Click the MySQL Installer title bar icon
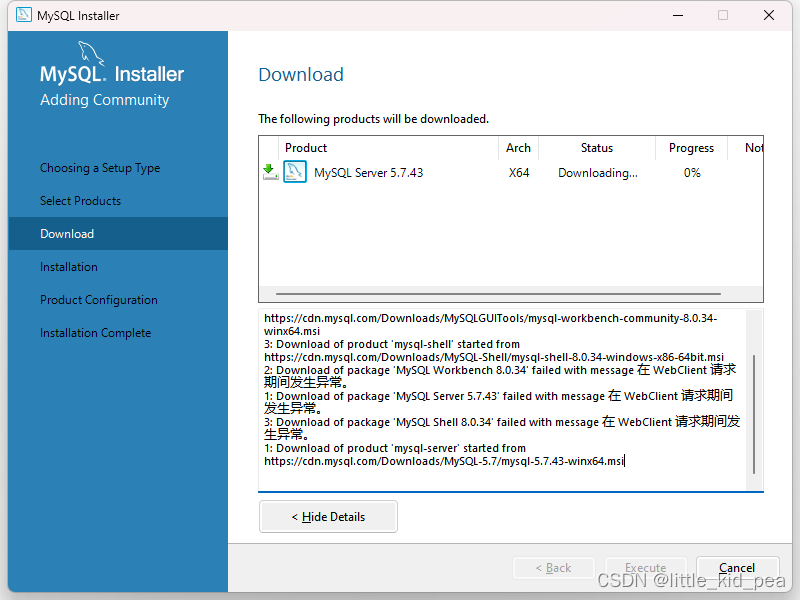The width and height of the screenshot is (800, 600). click(23, 15)
